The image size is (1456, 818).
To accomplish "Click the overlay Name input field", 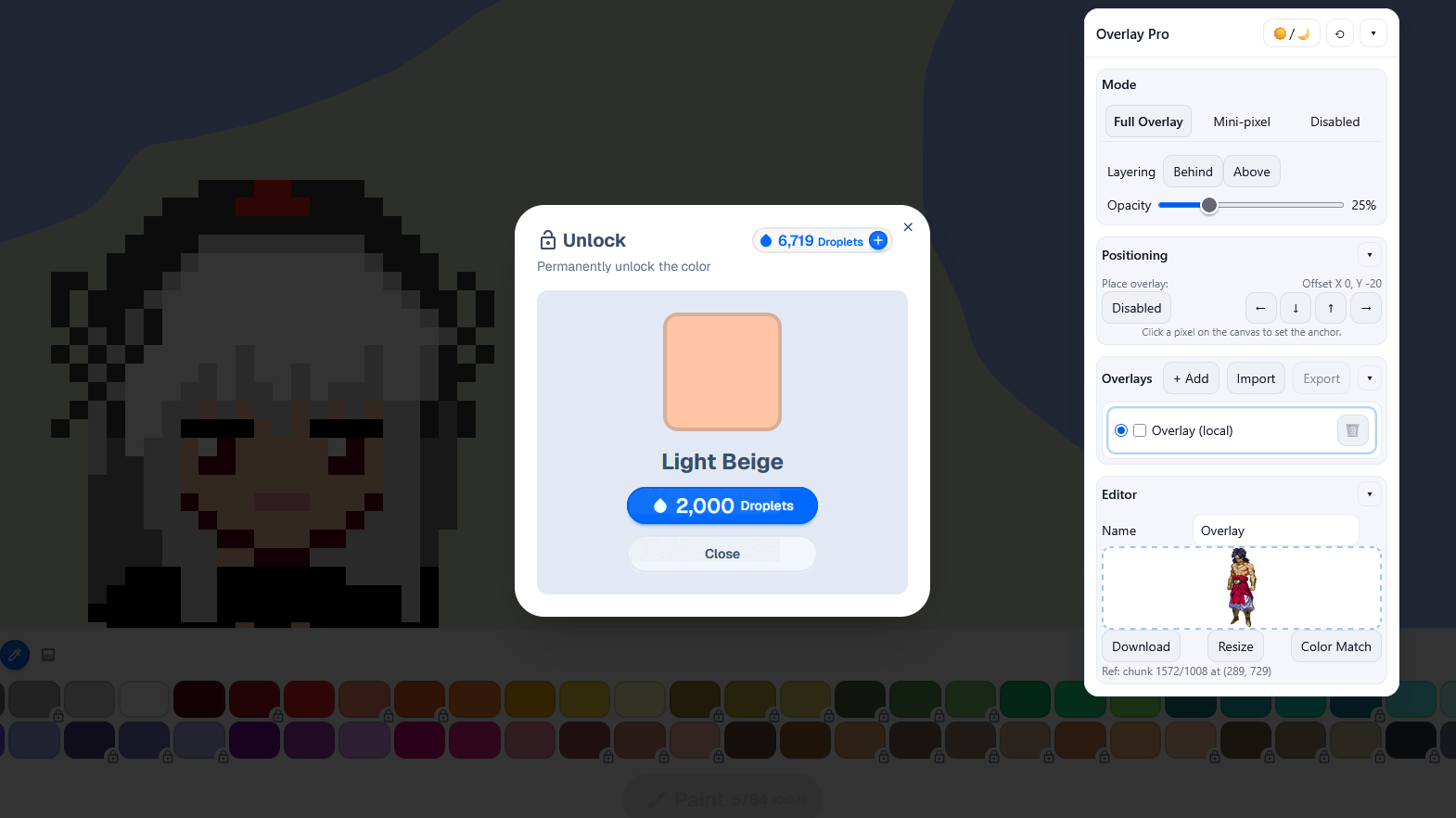I will click(x=1275, y=530).
